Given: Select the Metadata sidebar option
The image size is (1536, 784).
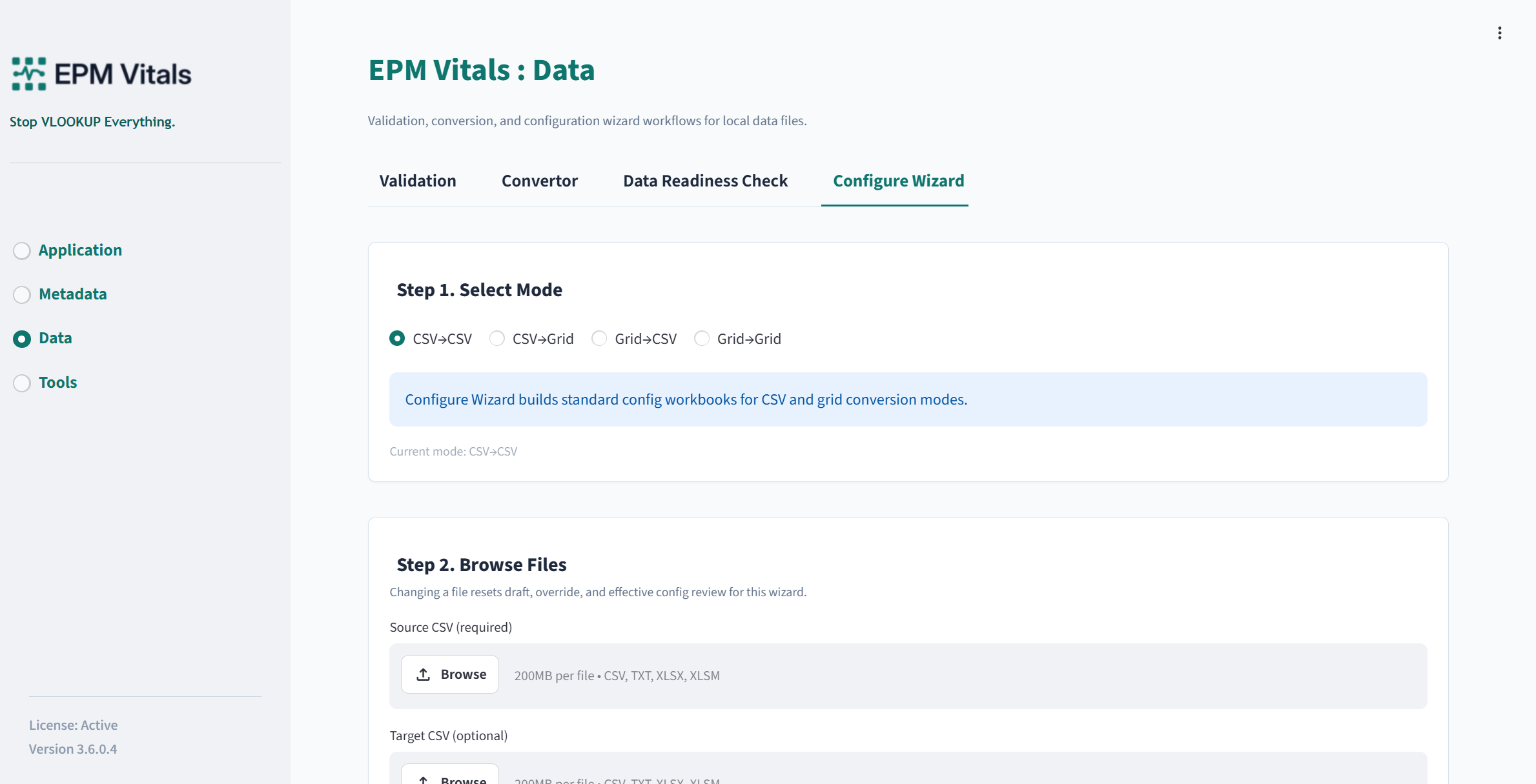Looking at the screenshot, I should coord(60,294).
